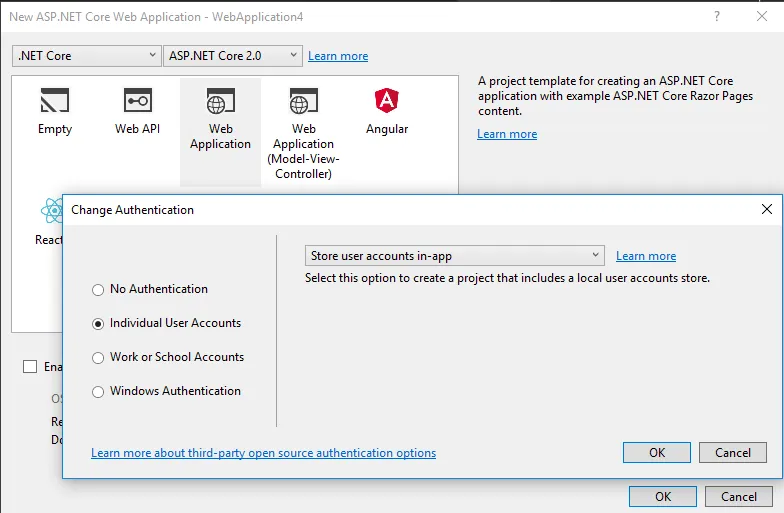Image resolution: width=784 pixels, height=513 pixels.
Task: Select the Empty project template icon
Action: pyautogui.click(x=54, y=100)
